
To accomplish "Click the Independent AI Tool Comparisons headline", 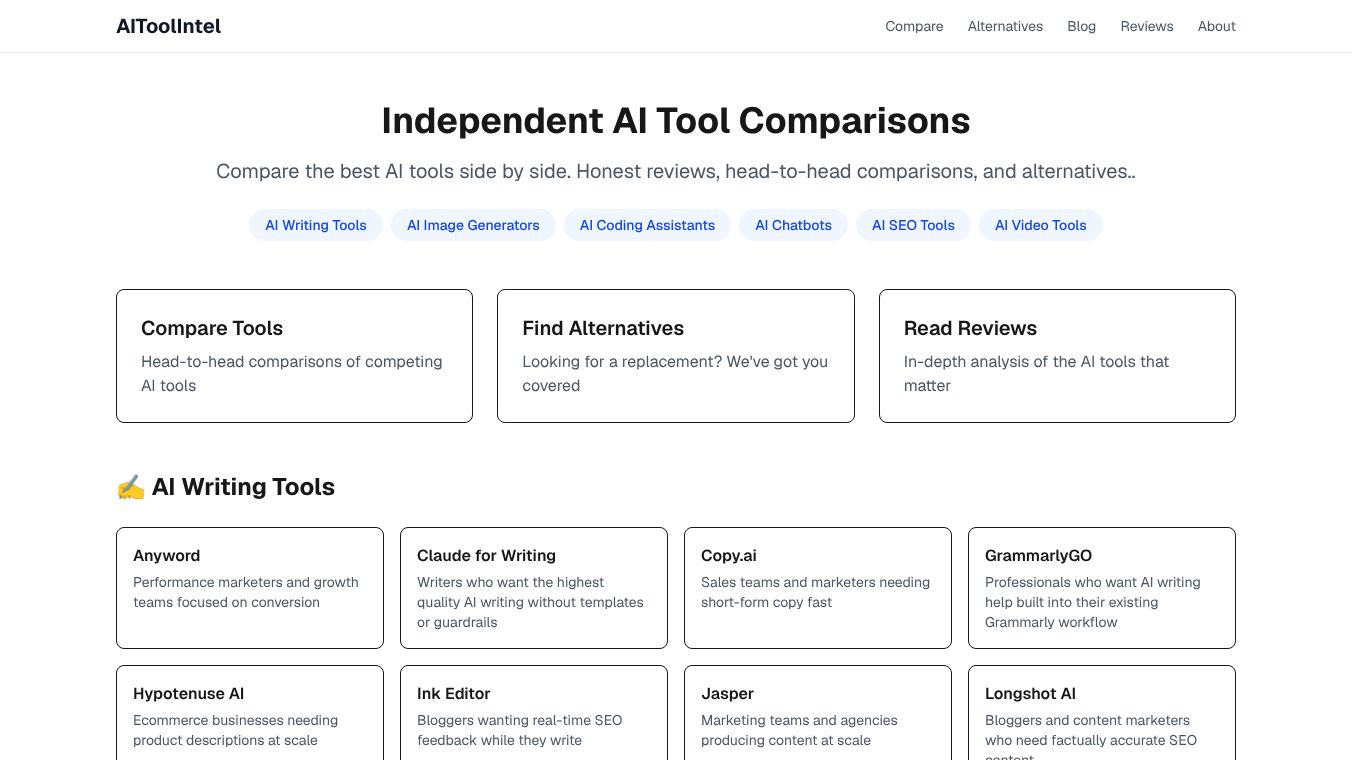I will pos(676,121).
